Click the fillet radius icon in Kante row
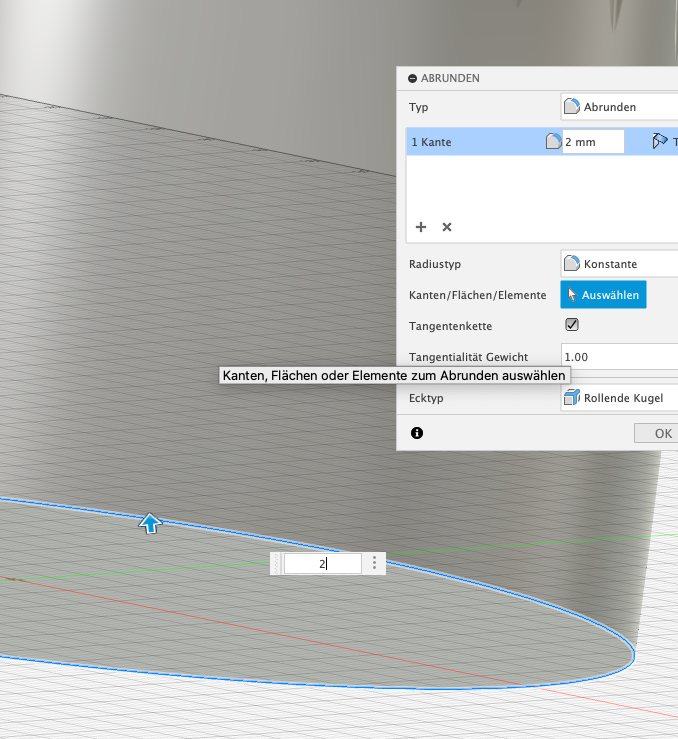 tap(552, 142)
